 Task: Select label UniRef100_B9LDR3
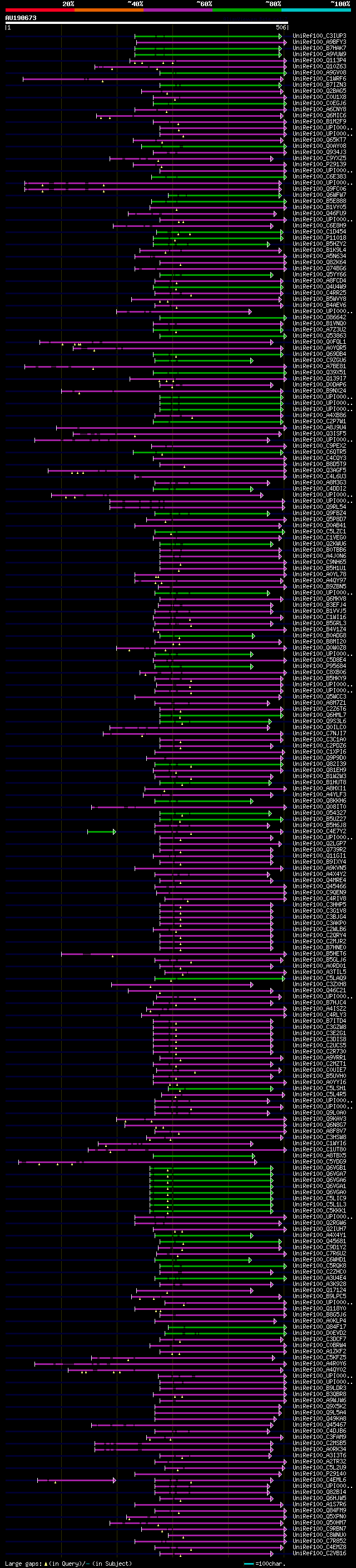tap(319, 1388)
